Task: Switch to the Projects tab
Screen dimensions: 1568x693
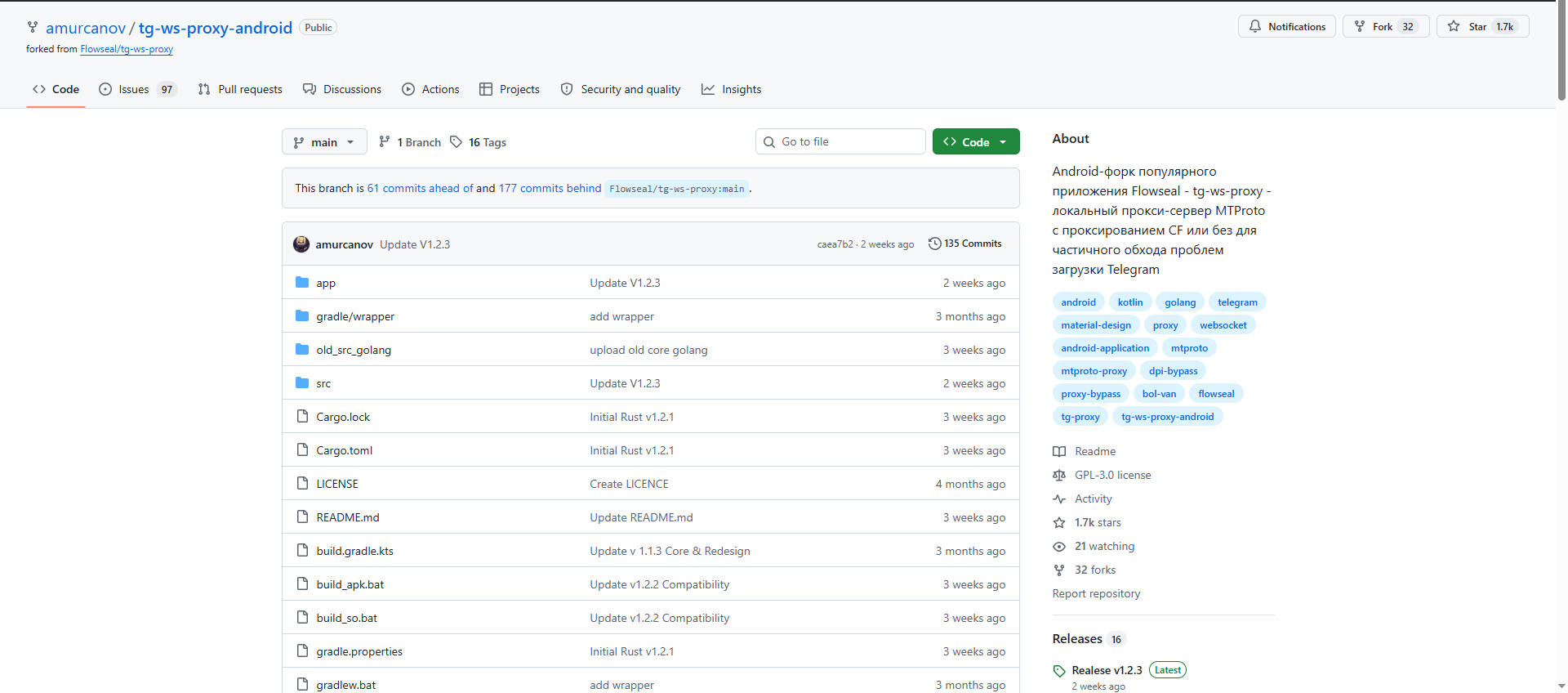Action: click(510, 89)
